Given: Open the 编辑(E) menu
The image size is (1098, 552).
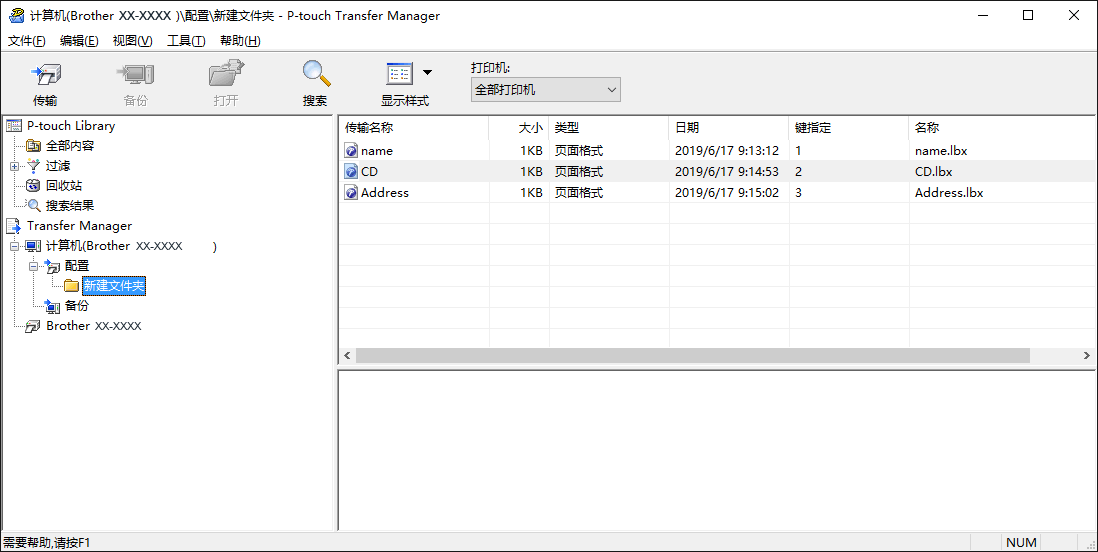Looking at the screenshot, I should click(x=79, y=41).
